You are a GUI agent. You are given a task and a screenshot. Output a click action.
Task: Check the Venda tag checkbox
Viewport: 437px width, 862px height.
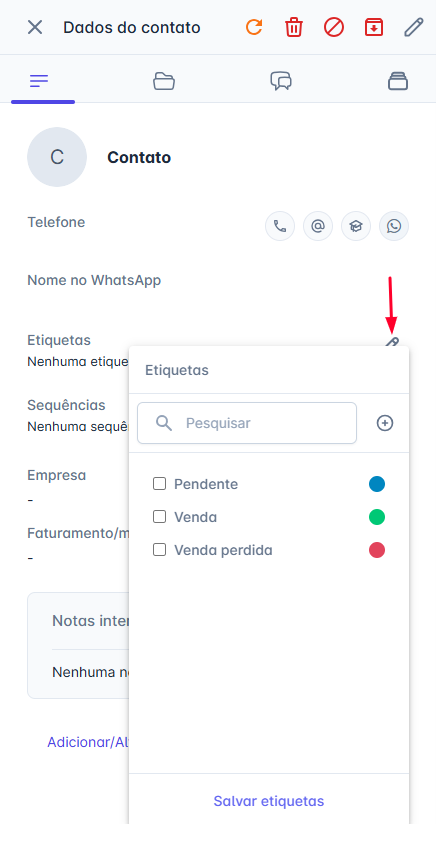pyautogui.click(x=159, y=517)
